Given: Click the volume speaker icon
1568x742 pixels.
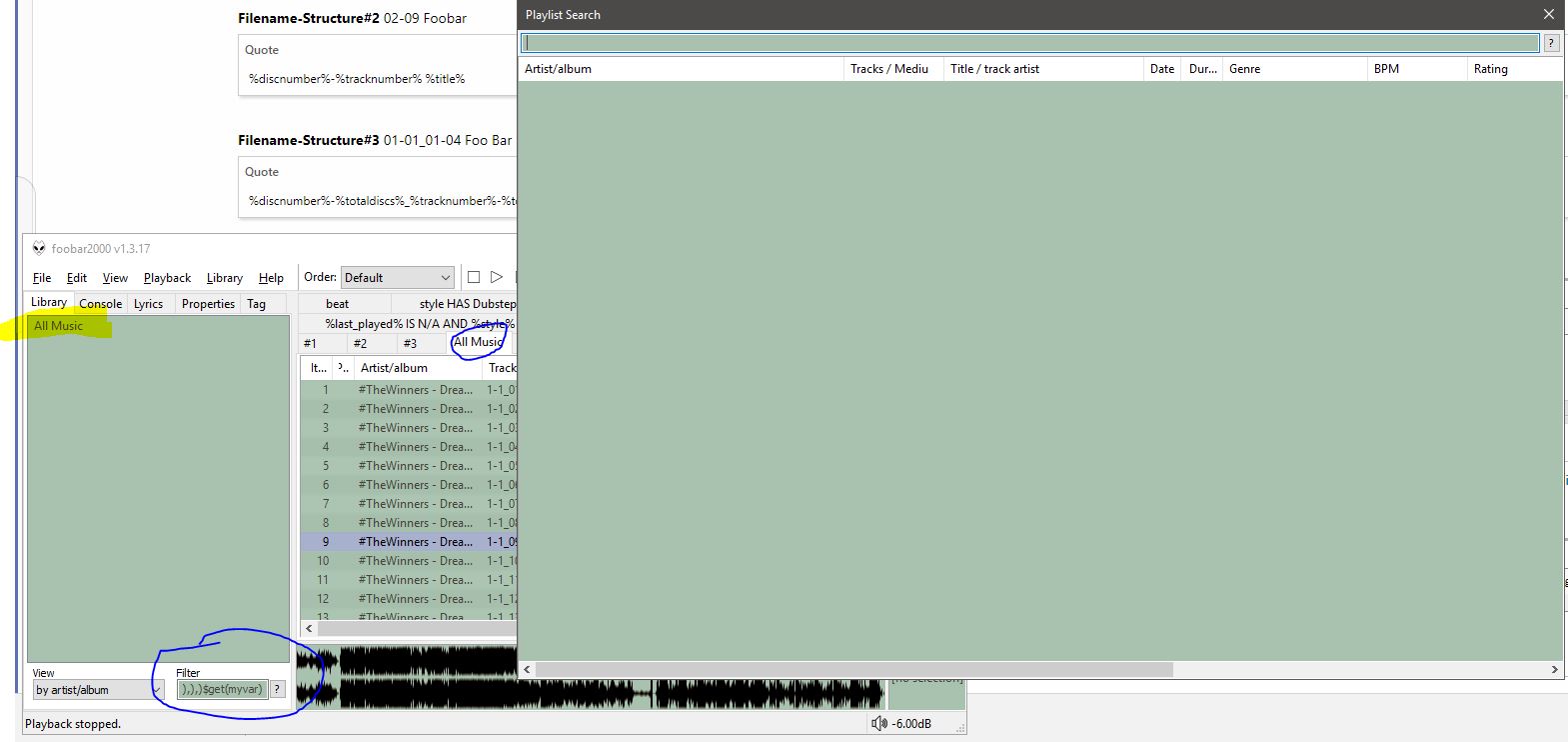Looking at the screenshot, I should click(x=878, y=723).
